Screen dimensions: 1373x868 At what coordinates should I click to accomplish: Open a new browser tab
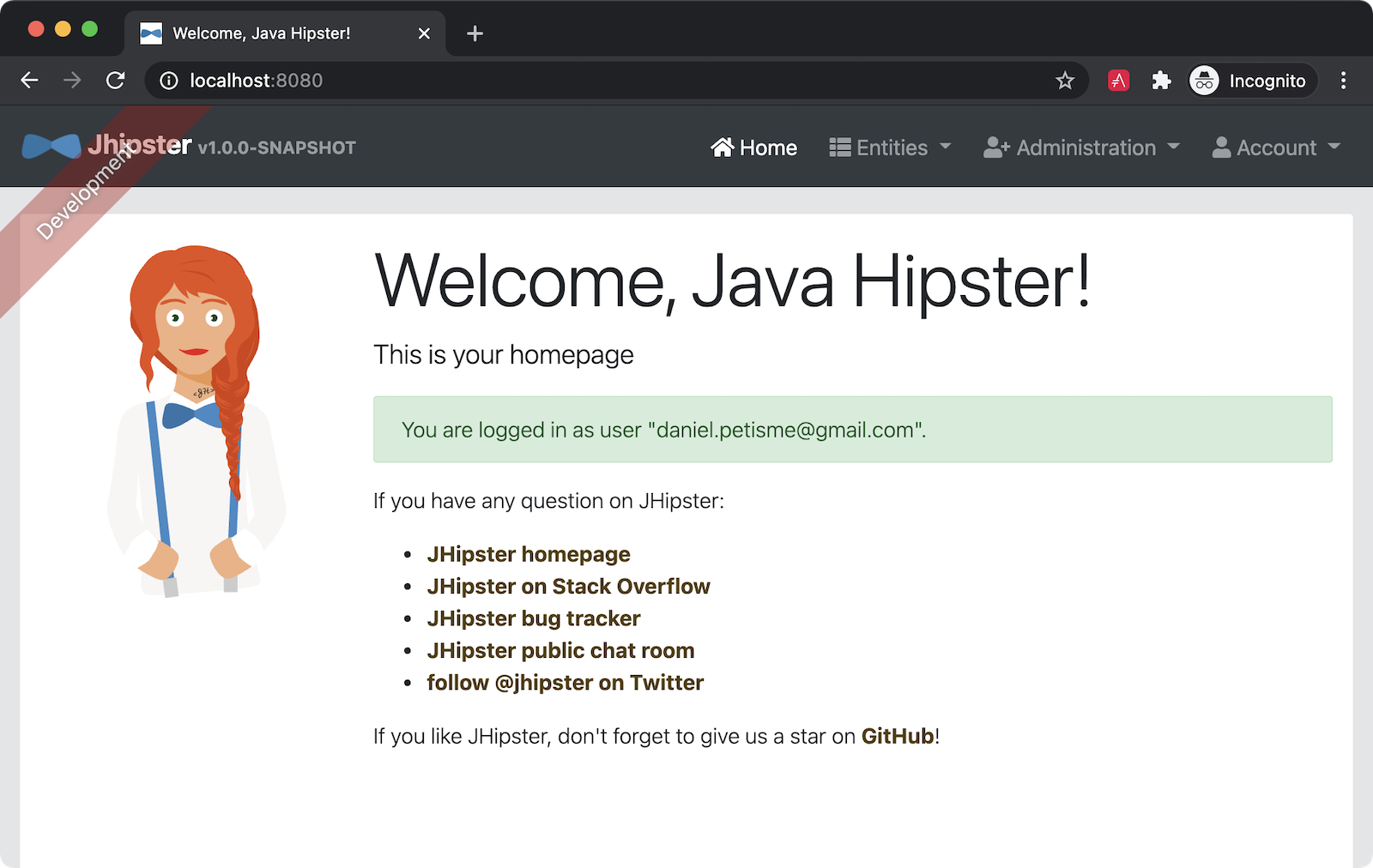click(475, 33)
